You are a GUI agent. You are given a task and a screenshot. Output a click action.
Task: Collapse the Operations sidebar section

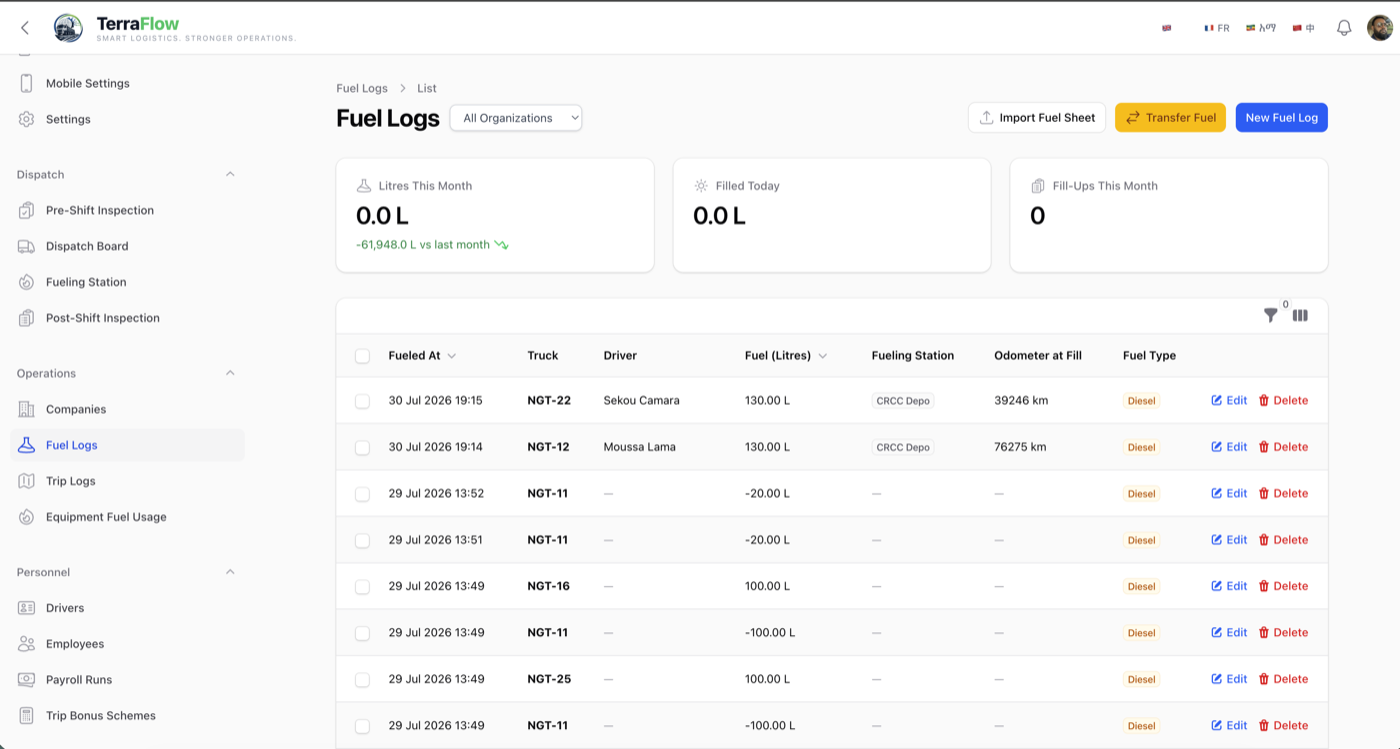230,373
